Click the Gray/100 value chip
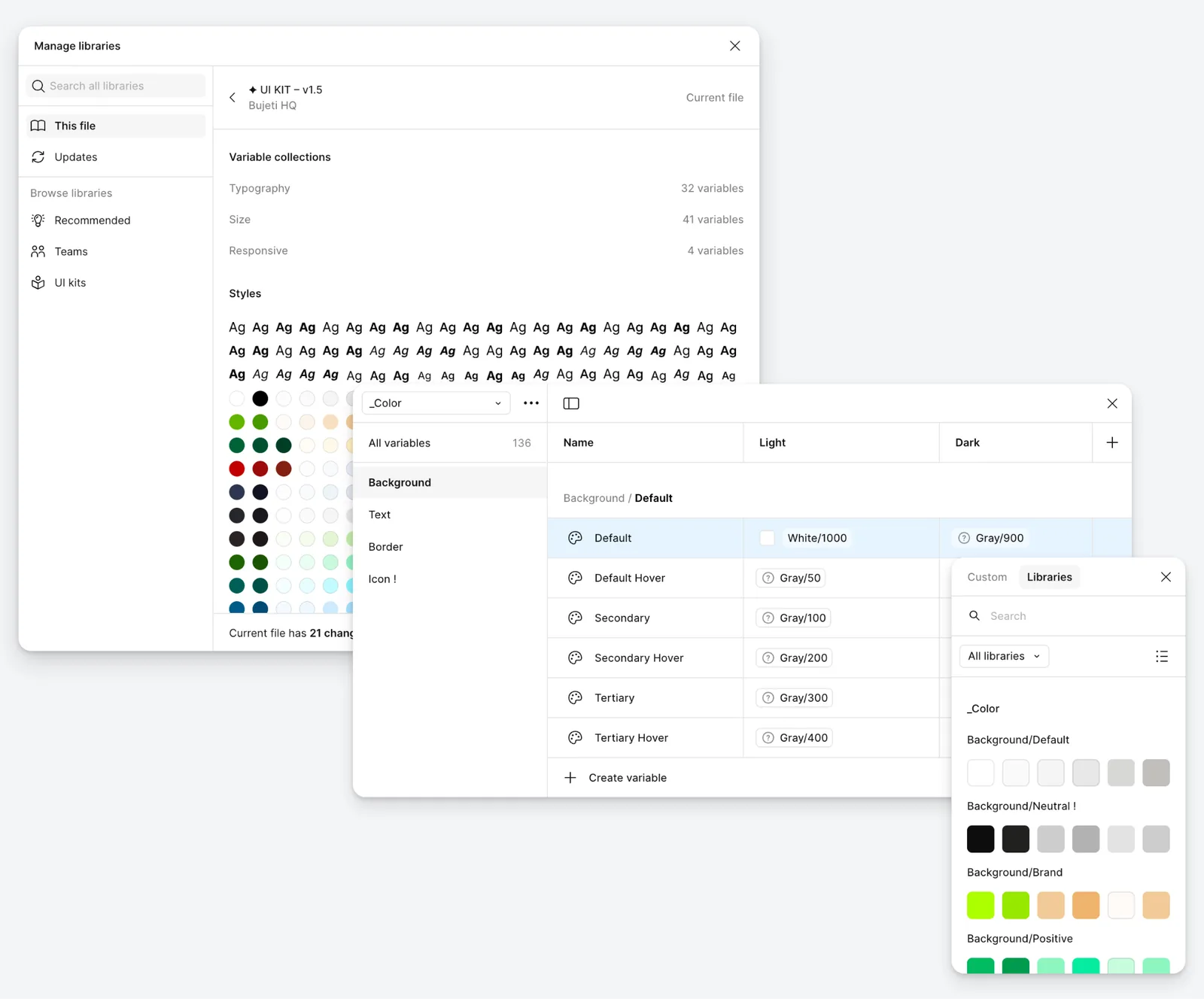 tap(794, 618)
